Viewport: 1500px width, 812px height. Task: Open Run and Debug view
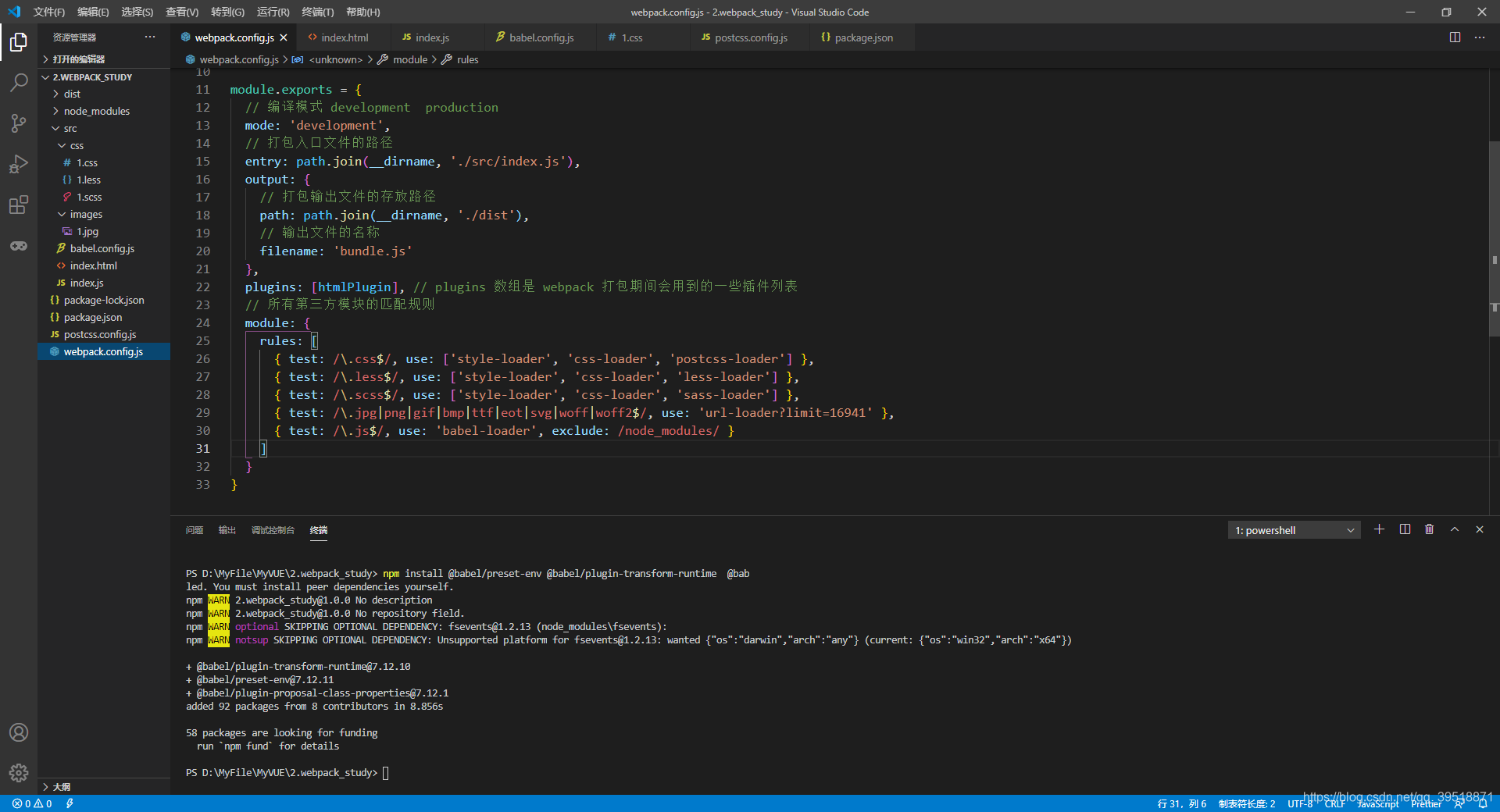coord(19,164)
